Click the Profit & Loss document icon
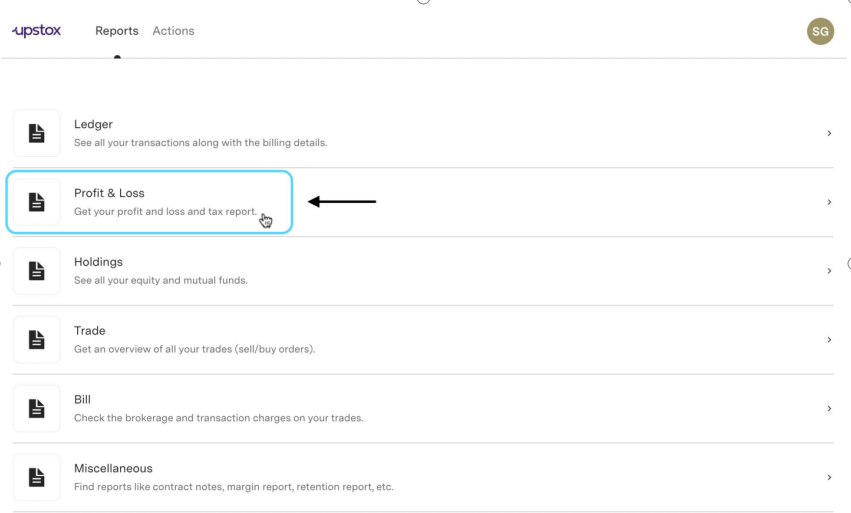 point(36,202)
